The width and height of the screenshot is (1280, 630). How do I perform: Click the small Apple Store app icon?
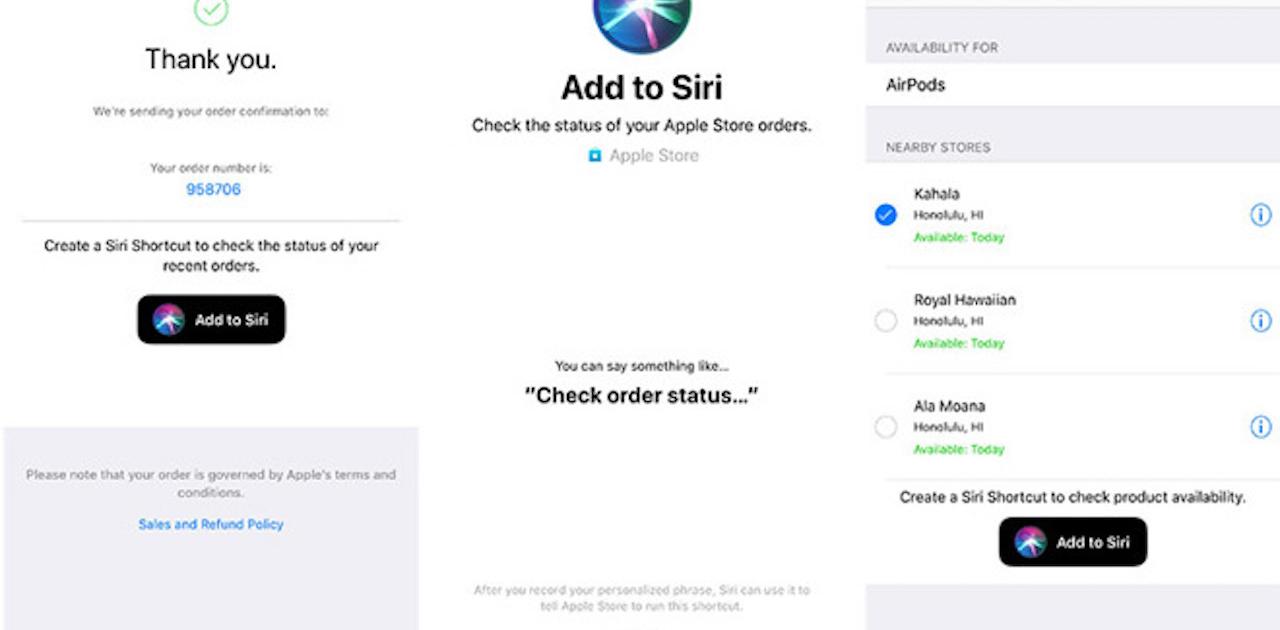click(595, 156)
